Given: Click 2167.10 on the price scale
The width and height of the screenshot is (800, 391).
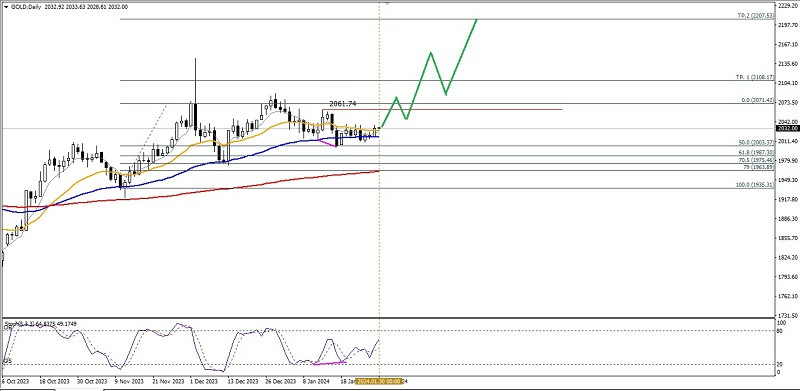Looking at the screenshot, I should (788, 44).
